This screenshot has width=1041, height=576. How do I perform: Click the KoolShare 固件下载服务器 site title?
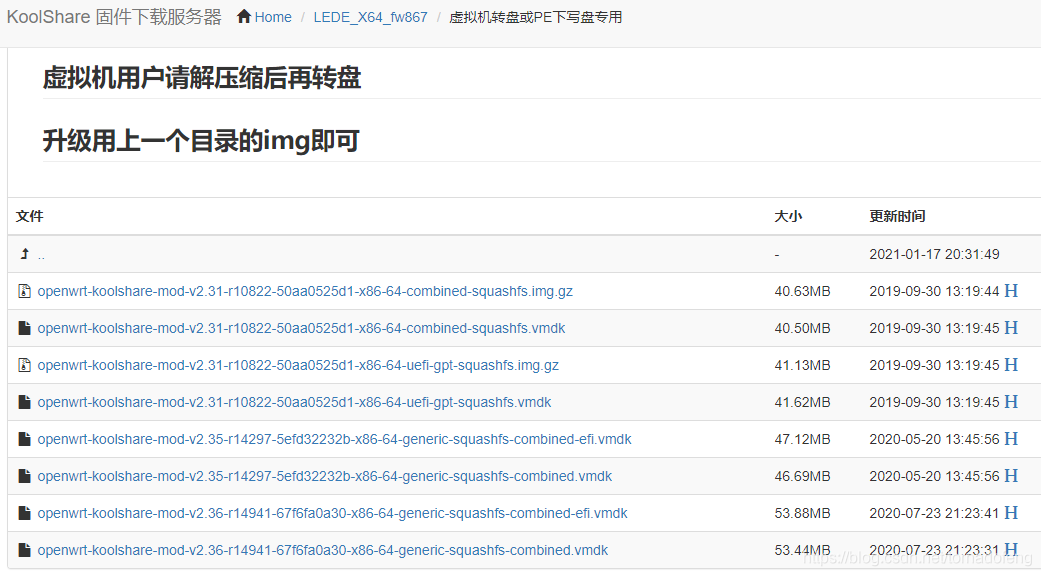[x=114, y=17]
